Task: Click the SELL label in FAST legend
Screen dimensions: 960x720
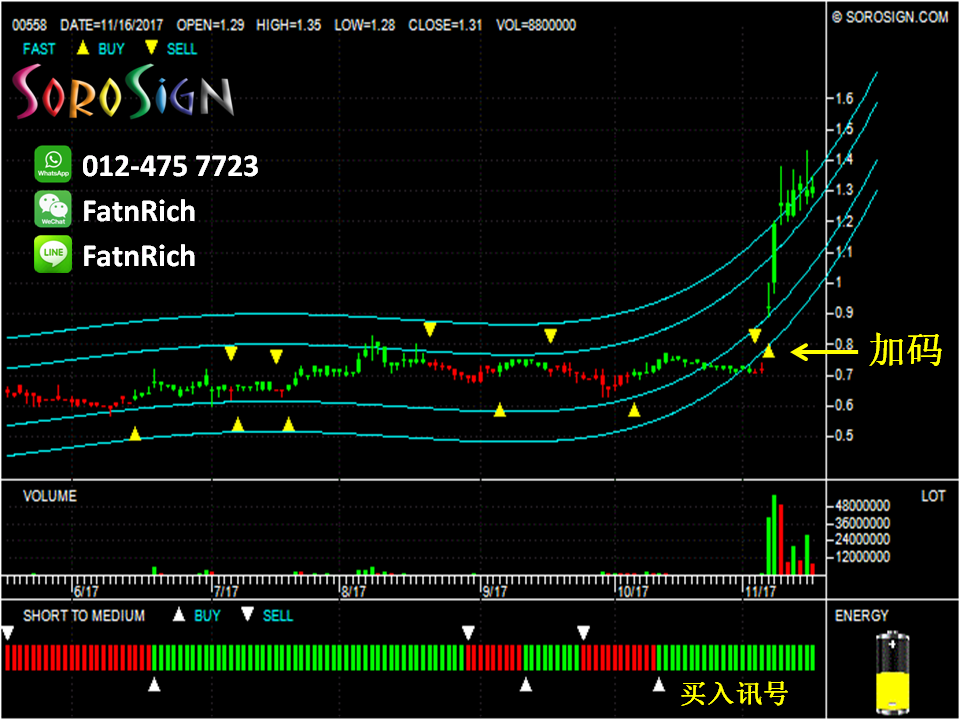Action: coord(182,49)
